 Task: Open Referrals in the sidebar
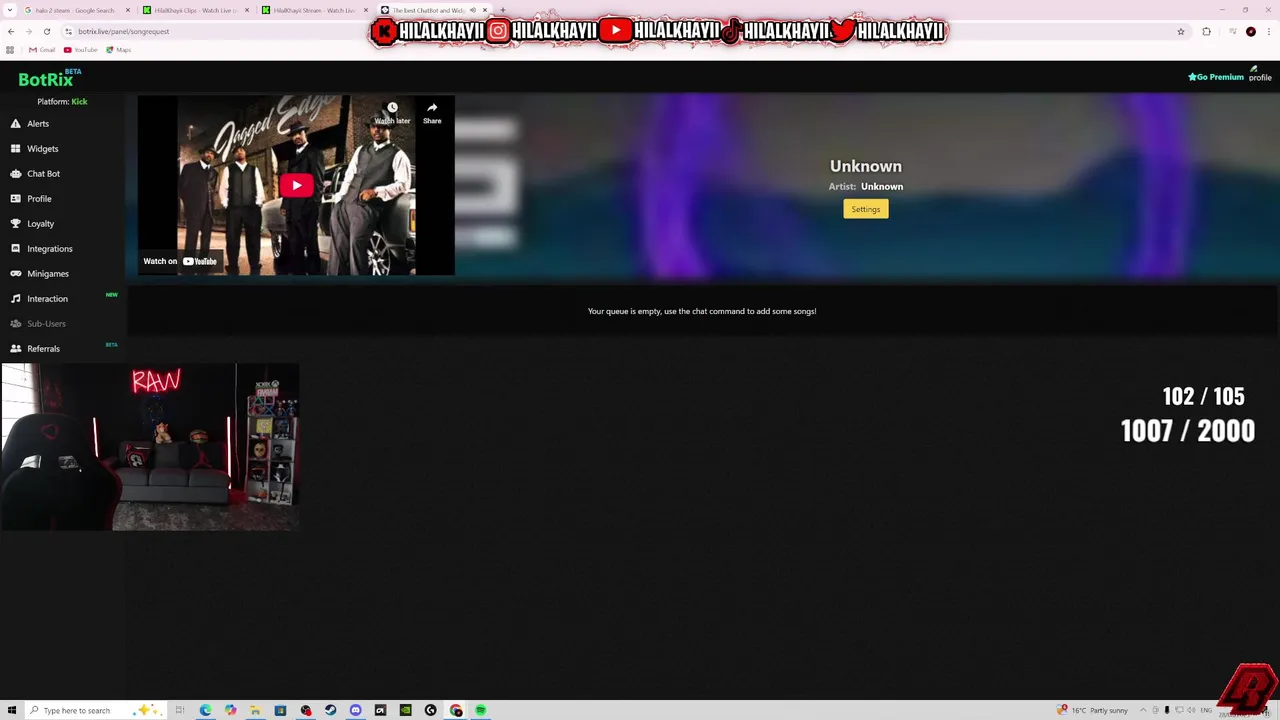coord(43,349)
